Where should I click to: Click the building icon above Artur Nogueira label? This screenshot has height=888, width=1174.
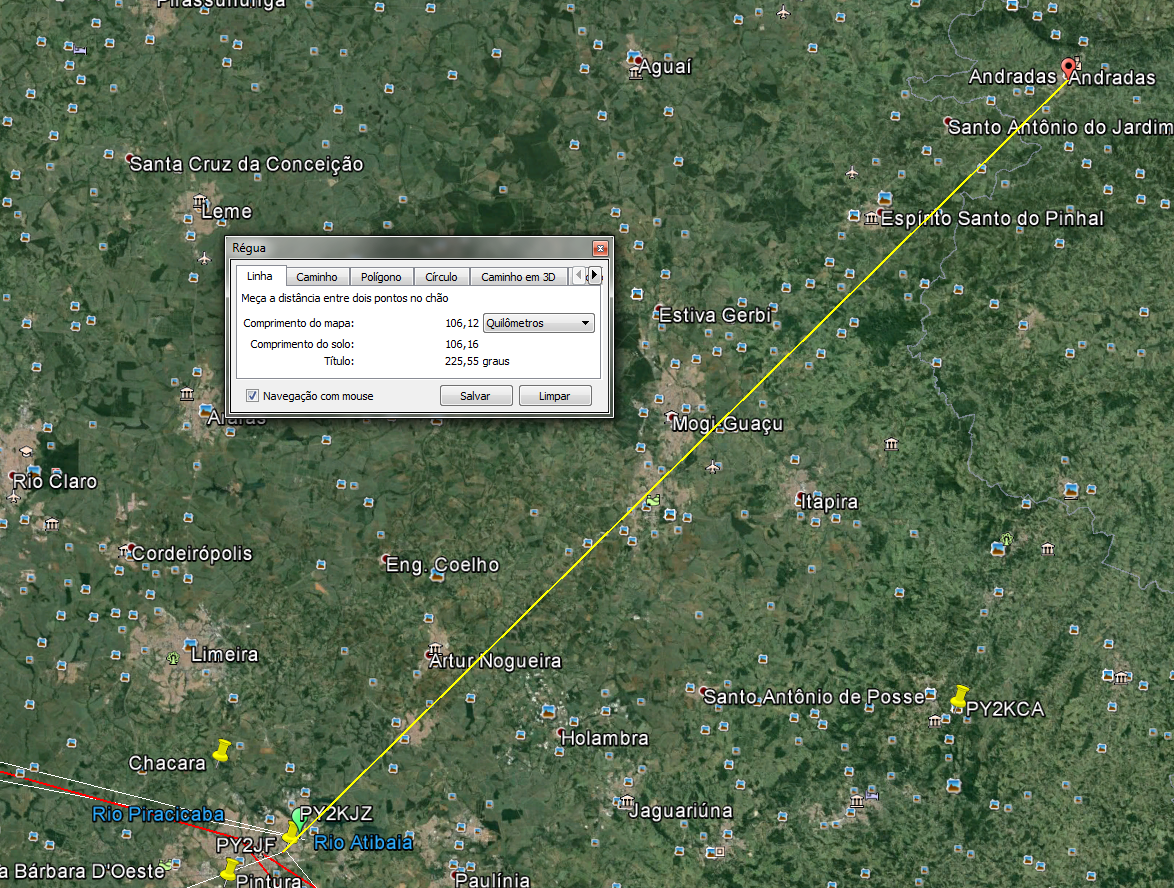(x=435, y=649)
